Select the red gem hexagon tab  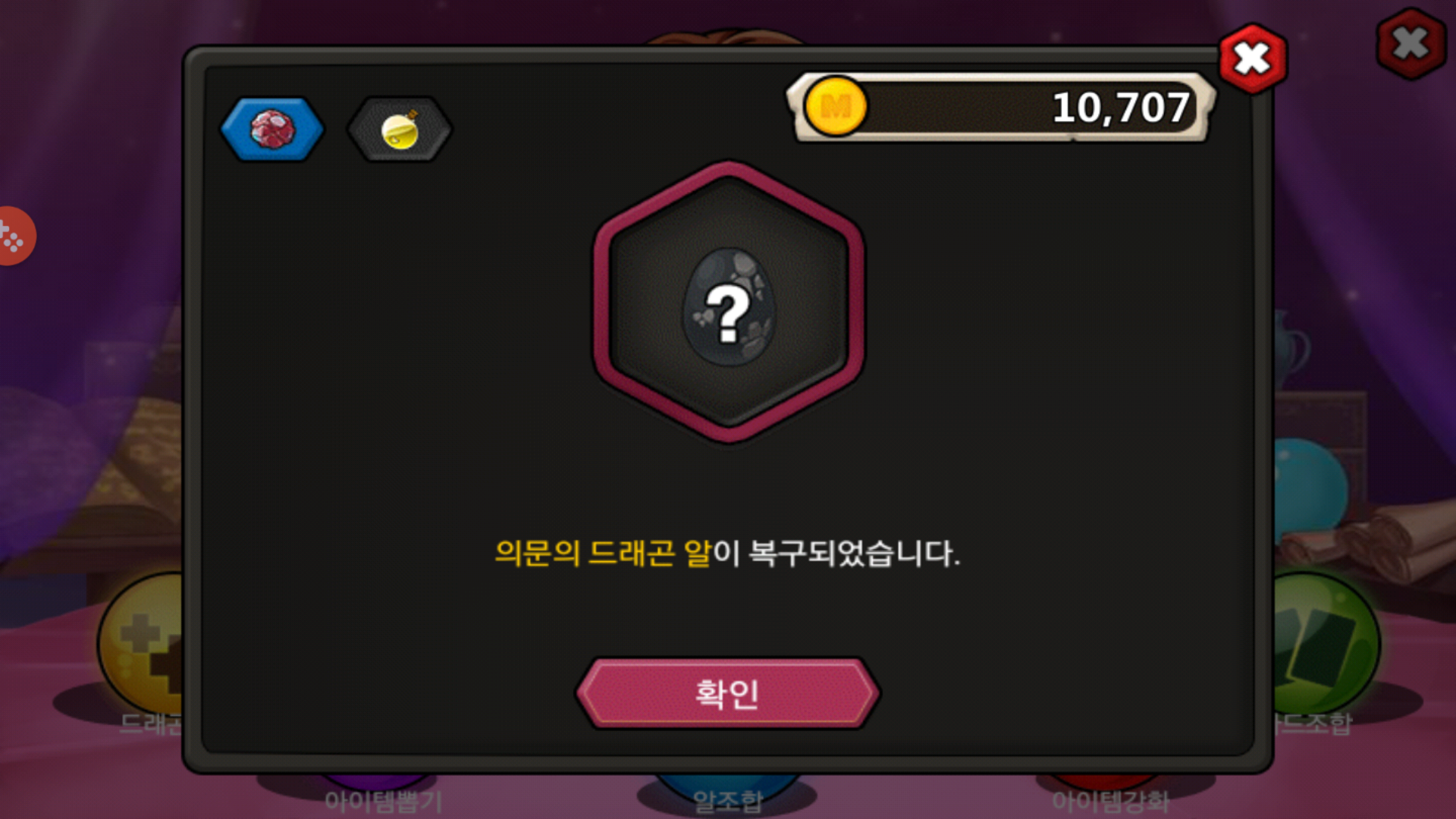pyautogui.click(x=272, y=129)
